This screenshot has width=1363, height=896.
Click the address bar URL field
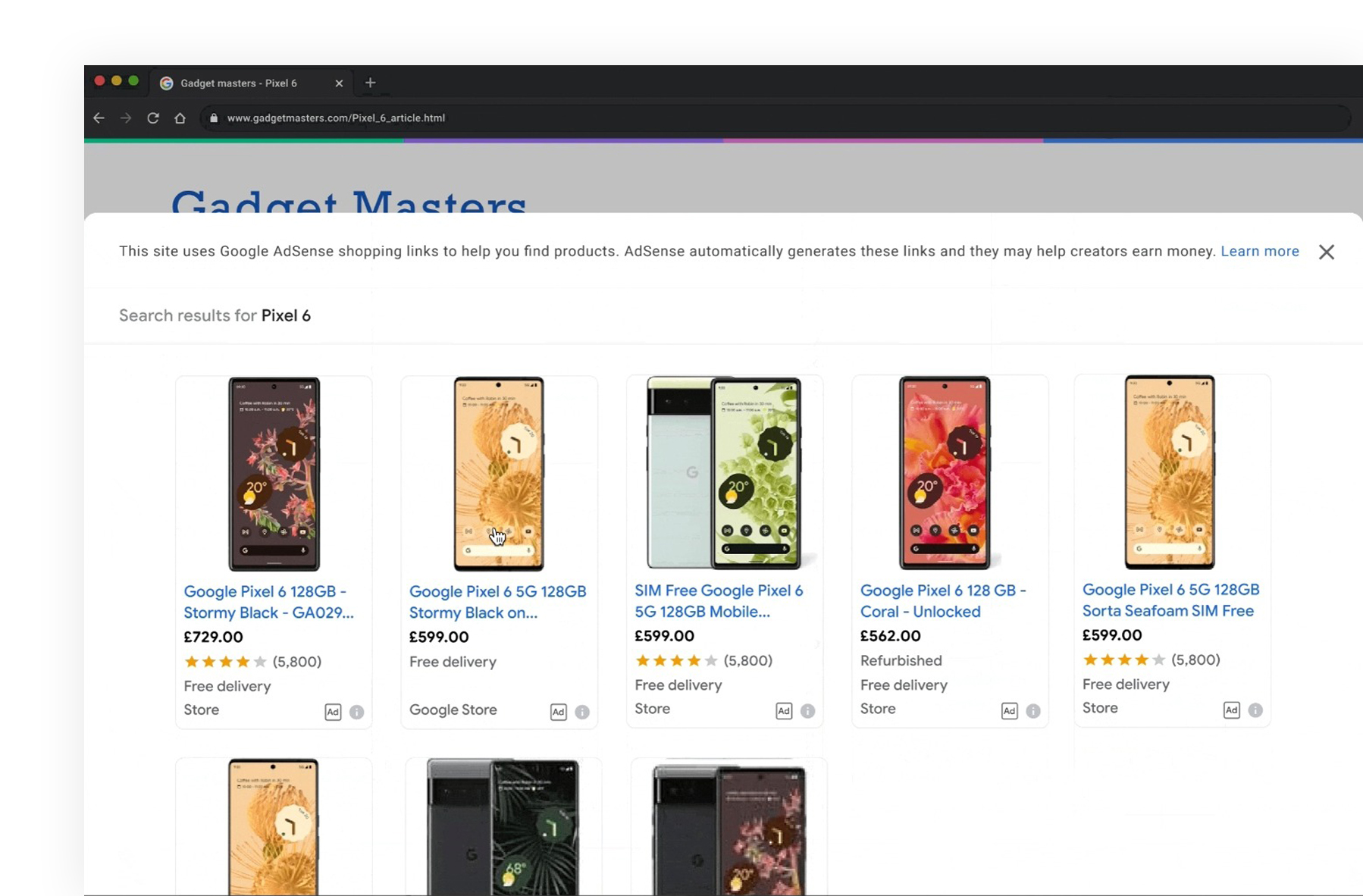(x=775, y=118)
